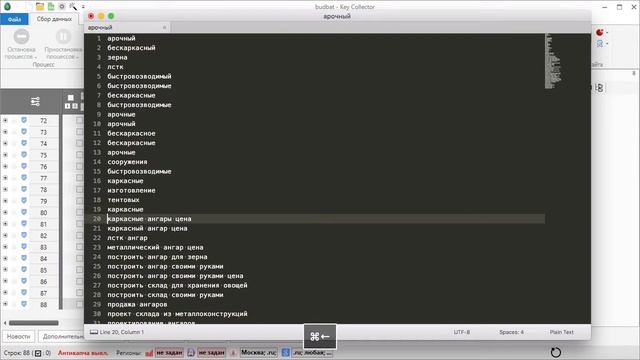Expand row 82 in the keyword table
Screen dimensions: 640x360
pyautogui.click(x=5, y=235)
